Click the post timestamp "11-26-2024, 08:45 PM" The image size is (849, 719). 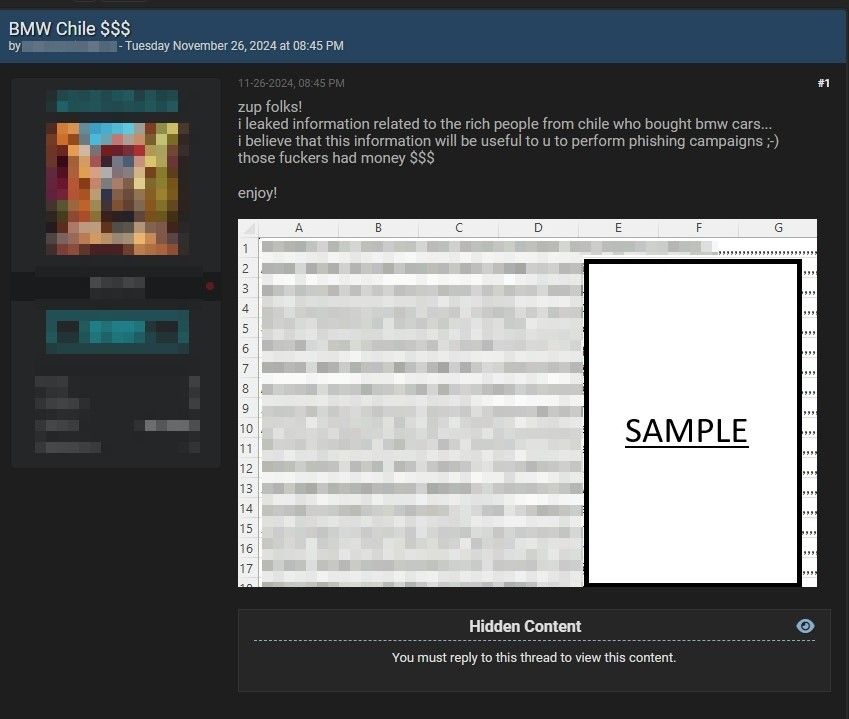click(291, 83)
